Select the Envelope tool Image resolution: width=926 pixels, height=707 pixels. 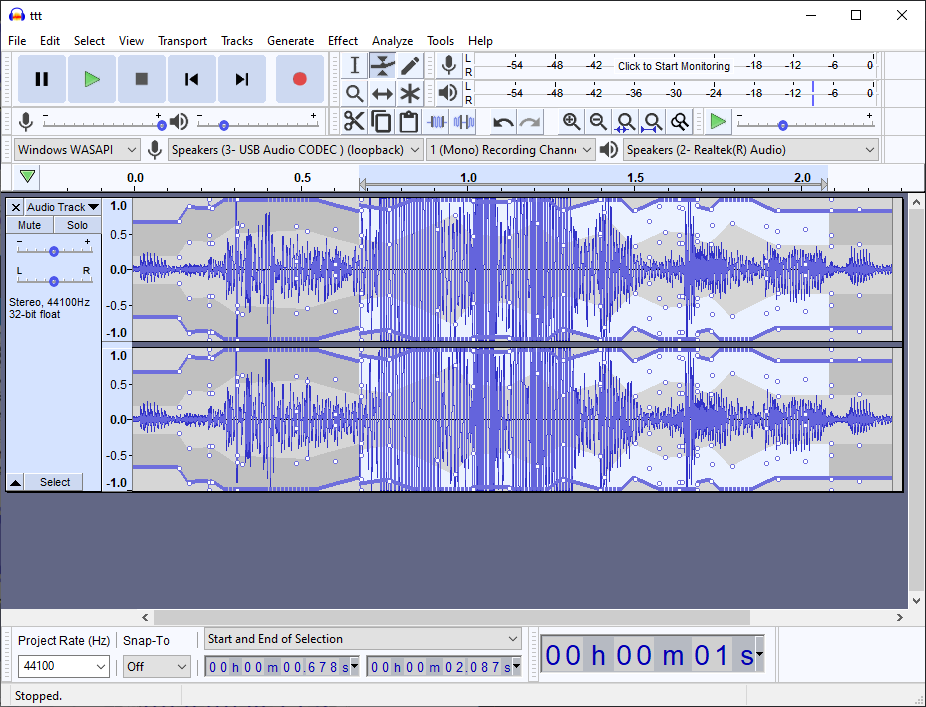click(x=382, y=66)
